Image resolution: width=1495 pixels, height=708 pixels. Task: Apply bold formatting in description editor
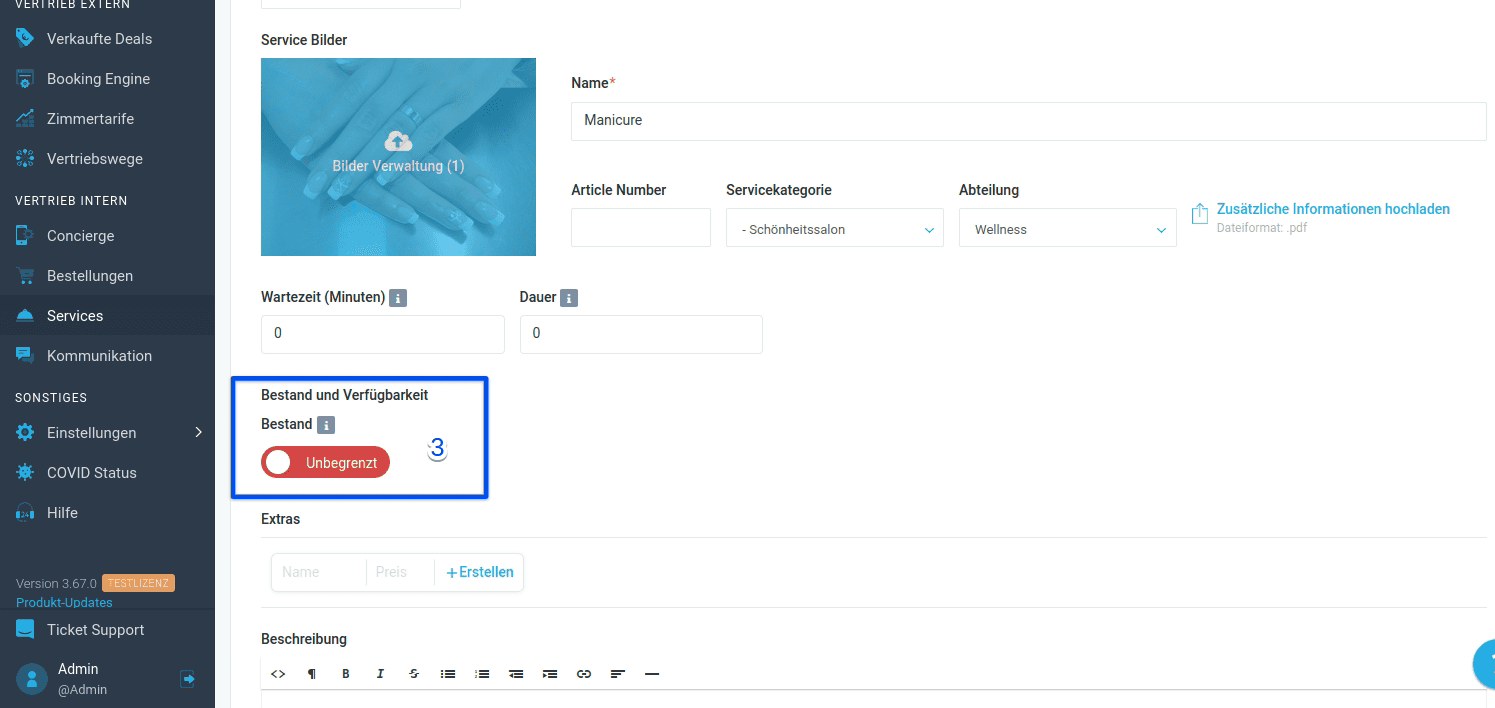(346, 674)
